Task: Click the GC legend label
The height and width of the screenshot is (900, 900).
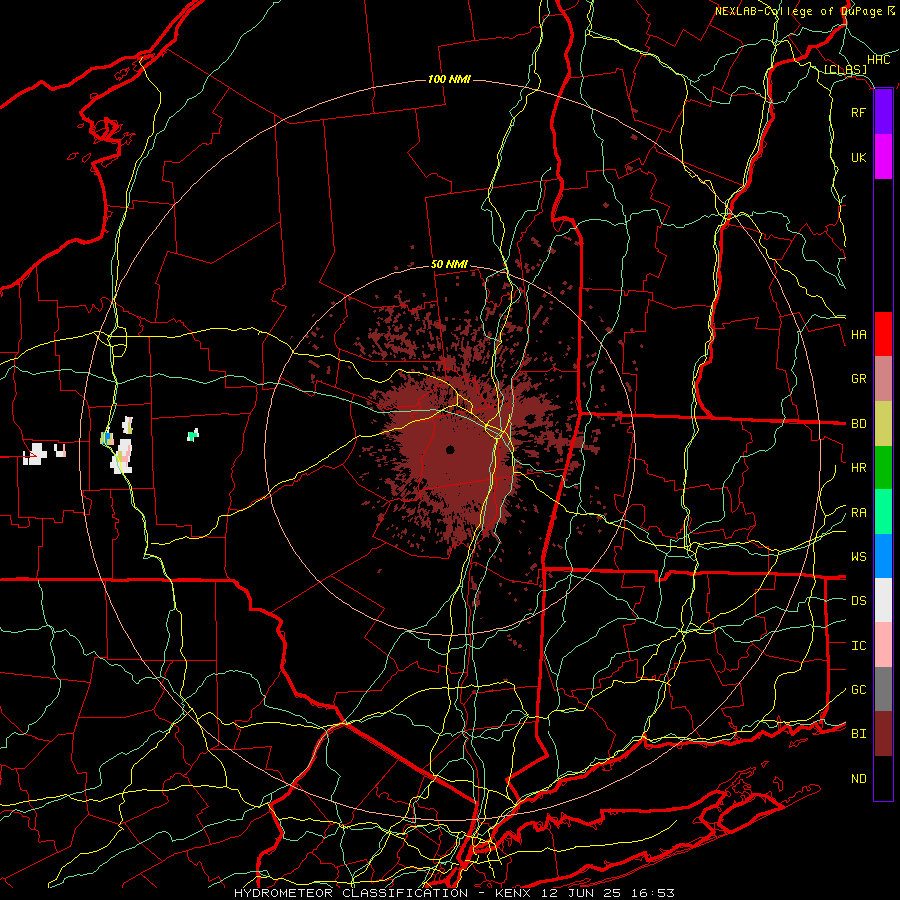Action: 859,690
